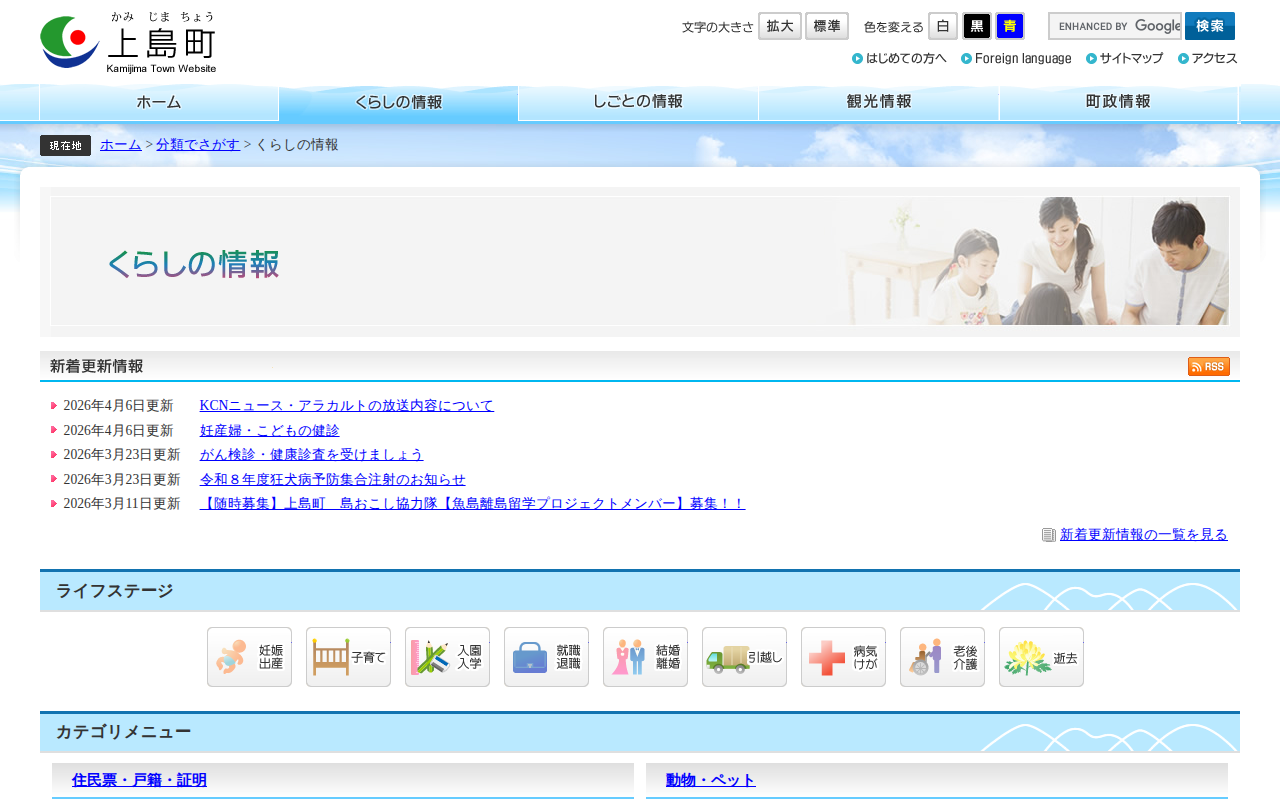Viewport: 1280px width, 800px height.
Task: Open 島おこし協力隊 recruitment link
Action: (473, 504)
